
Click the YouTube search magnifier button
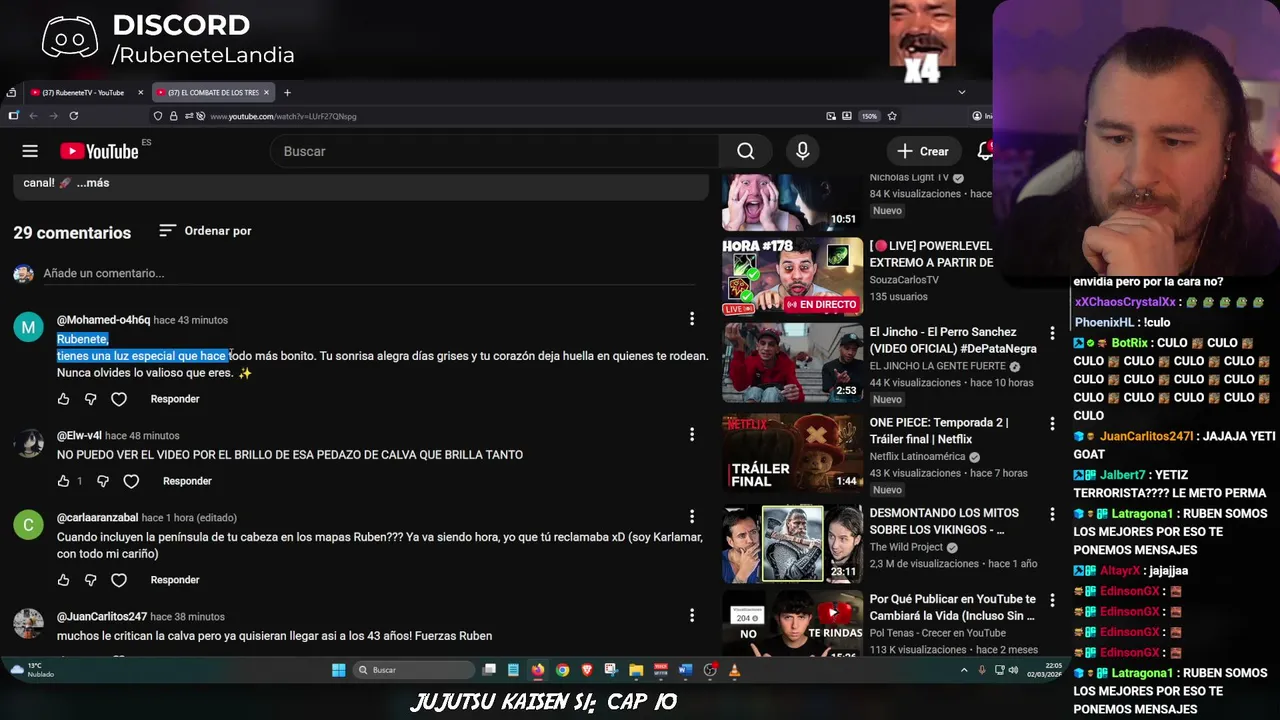[x=746, y=151]
